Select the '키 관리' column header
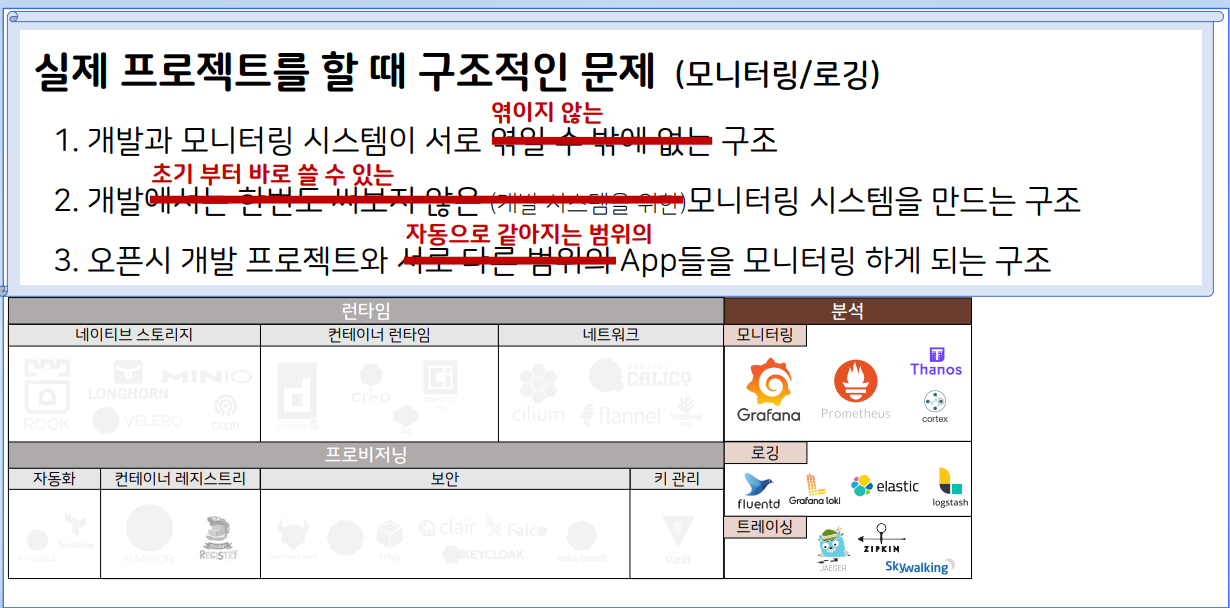The image size is (1230, 608). pos(677,479)
